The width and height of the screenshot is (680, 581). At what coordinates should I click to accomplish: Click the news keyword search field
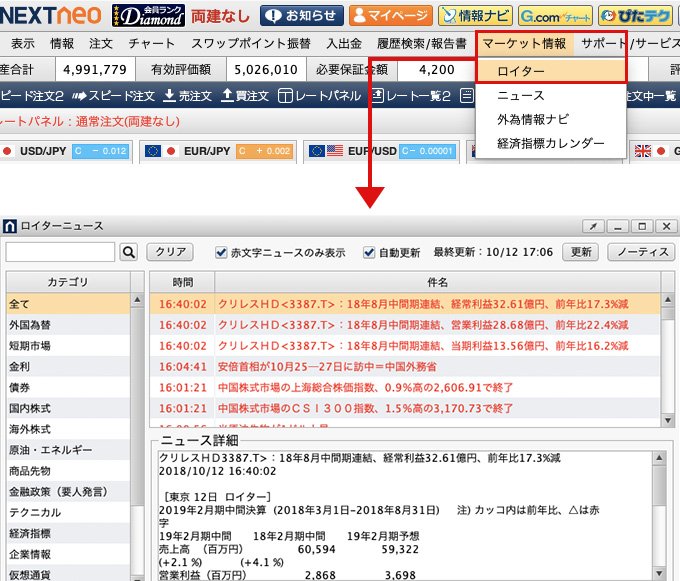tap(60, 252)
